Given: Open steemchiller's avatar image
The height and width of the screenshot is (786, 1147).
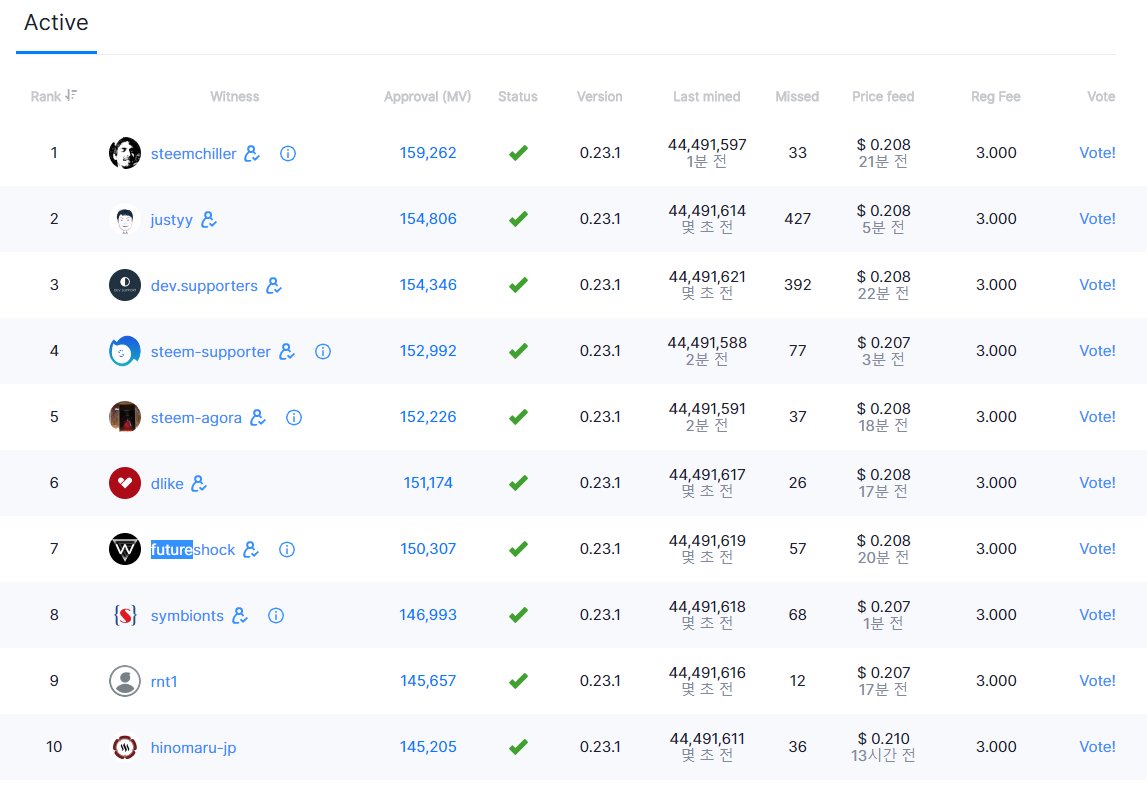Looking at the screenshot, I should tap(125, 153).
